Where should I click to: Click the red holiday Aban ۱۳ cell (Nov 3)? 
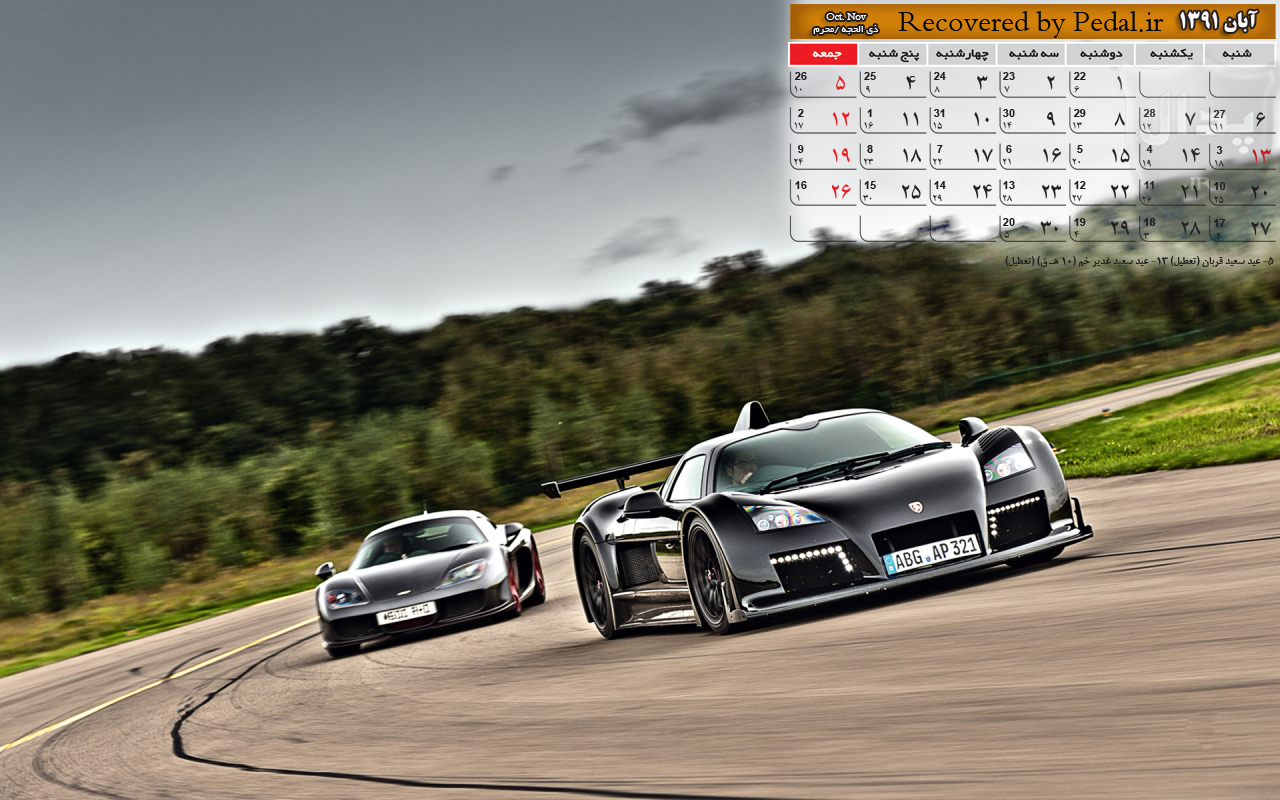tap(1240, 155)
